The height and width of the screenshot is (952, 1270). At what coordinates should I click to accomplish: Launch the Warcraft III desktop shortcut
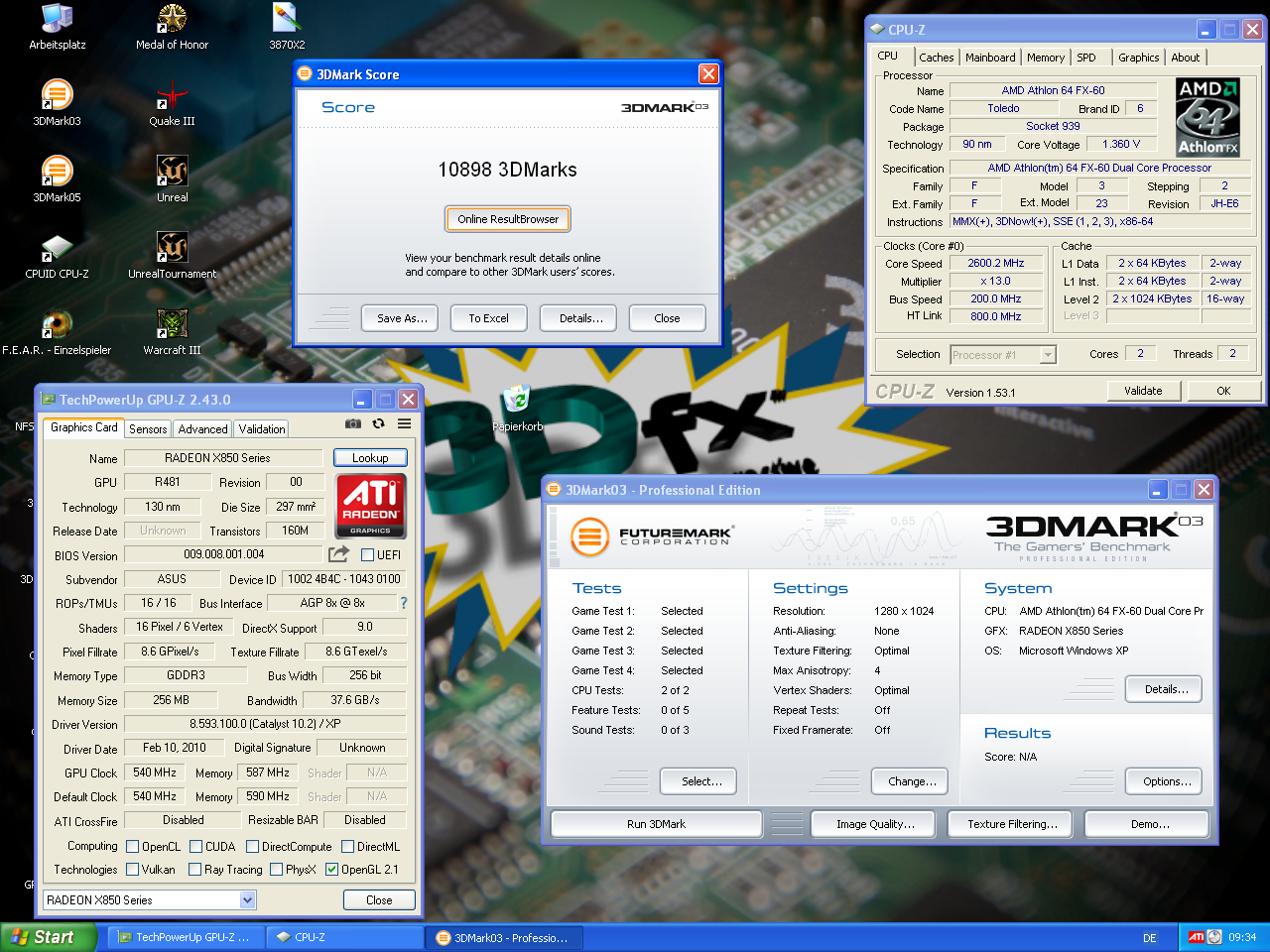click(172, 332)
